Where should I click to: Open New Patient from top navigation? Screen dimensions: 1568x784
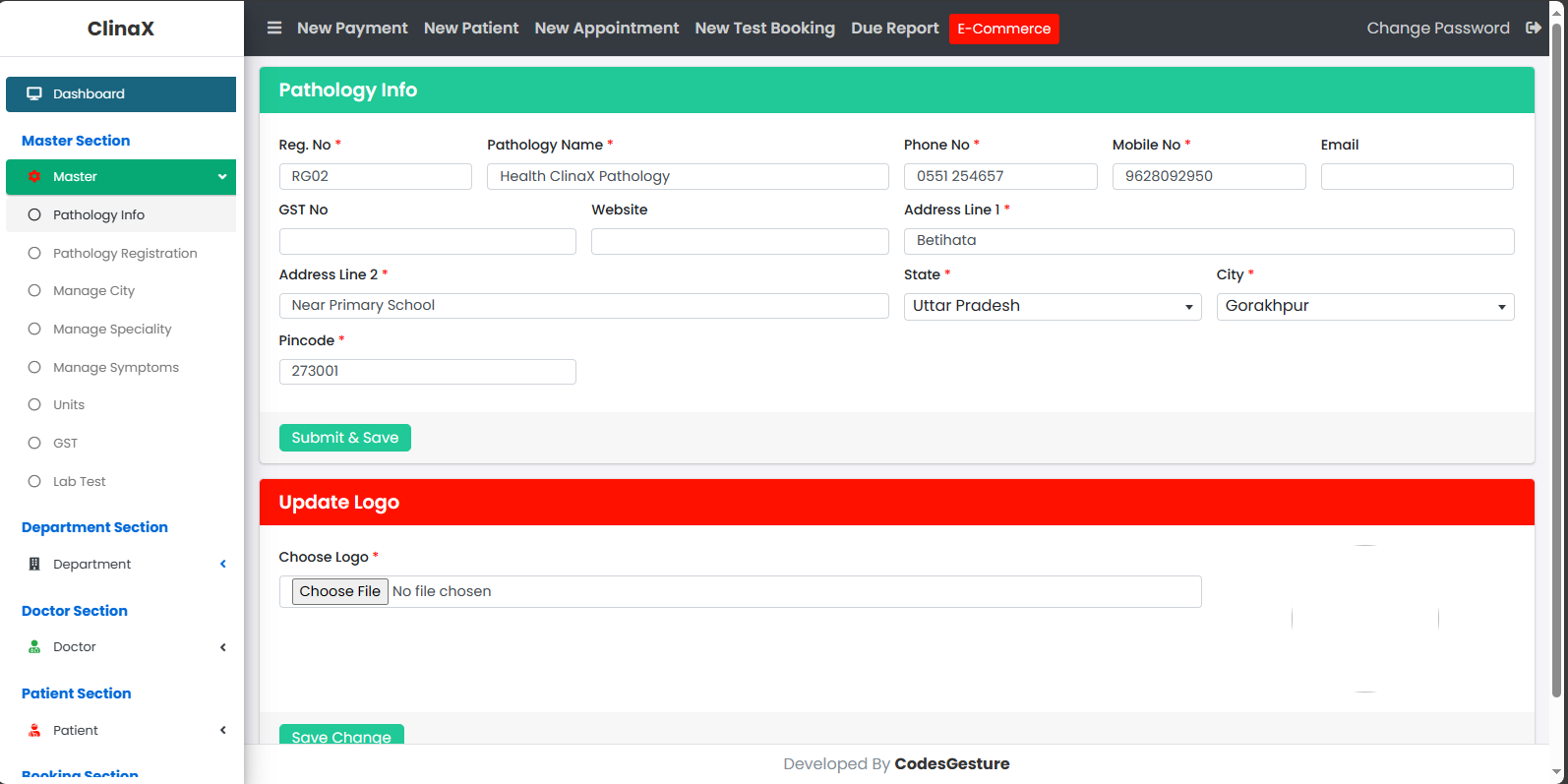(471, 29)
